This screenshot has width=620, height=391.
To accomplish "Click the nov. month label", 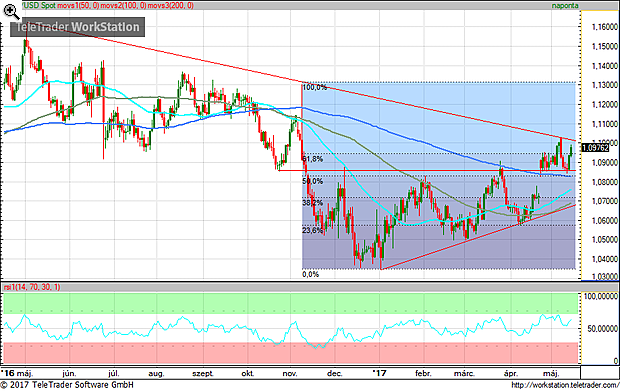I will click(x=290, y=373).
